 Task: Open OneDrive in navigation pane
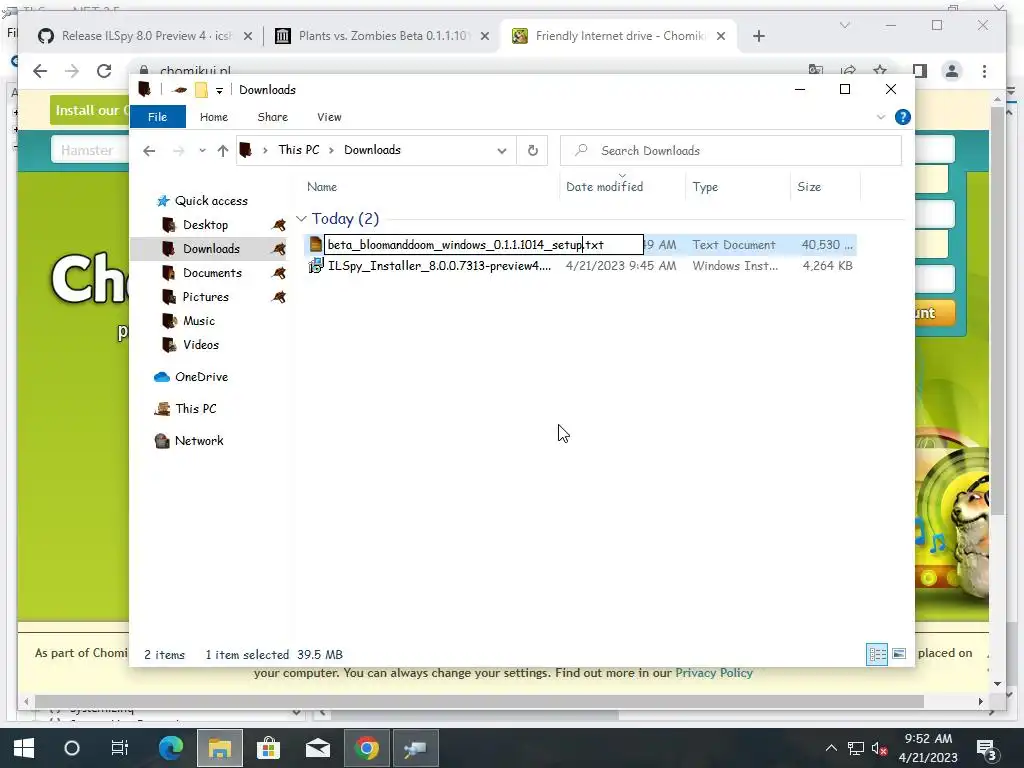201,377
